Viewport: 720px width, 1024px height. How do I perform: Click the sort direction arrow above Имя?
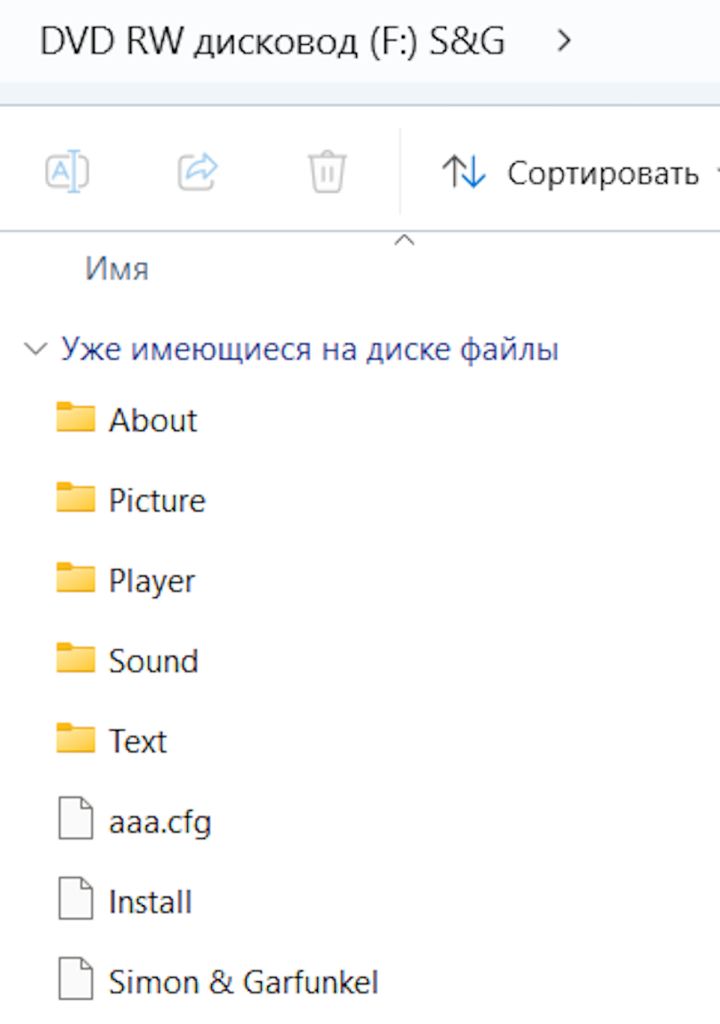coord(404,240)
